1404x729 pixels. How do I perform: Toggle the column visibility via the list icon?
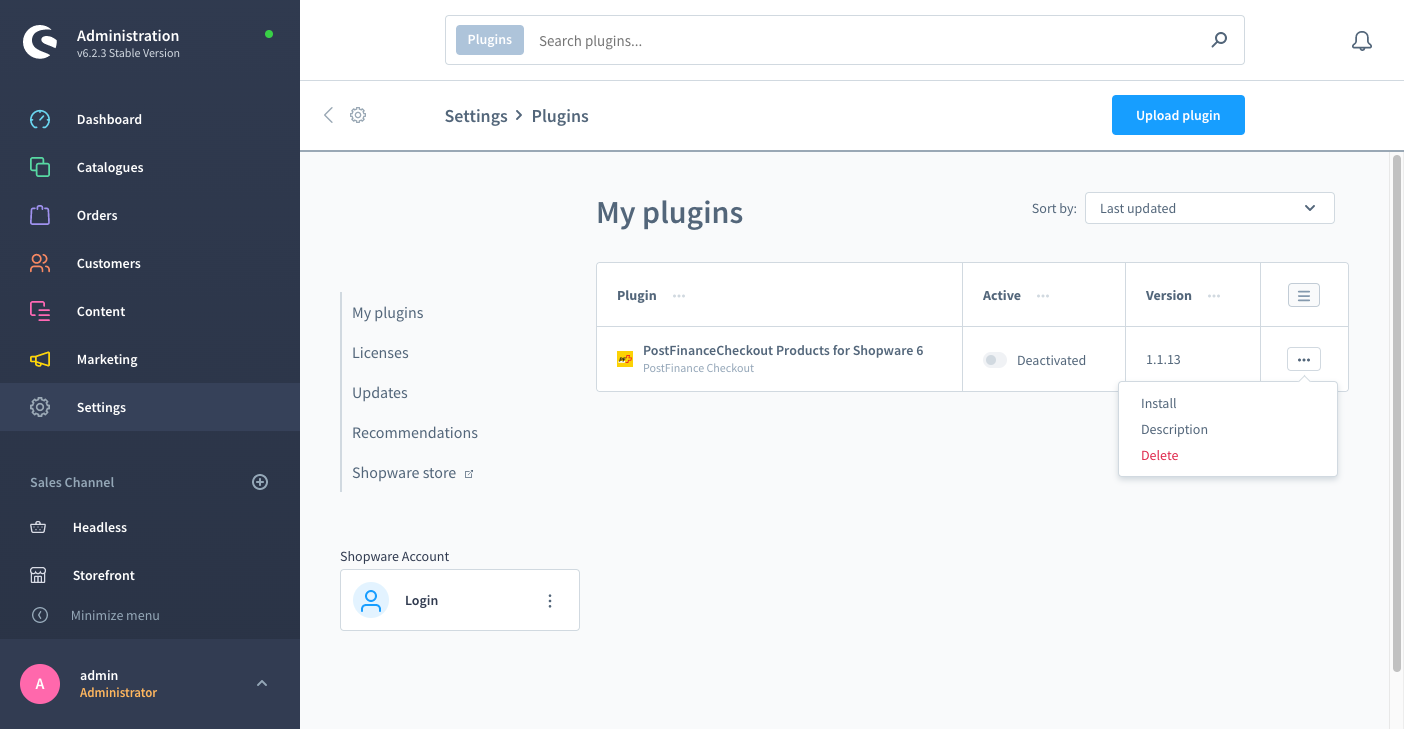pyautogui.click(x=1303, y=295)
